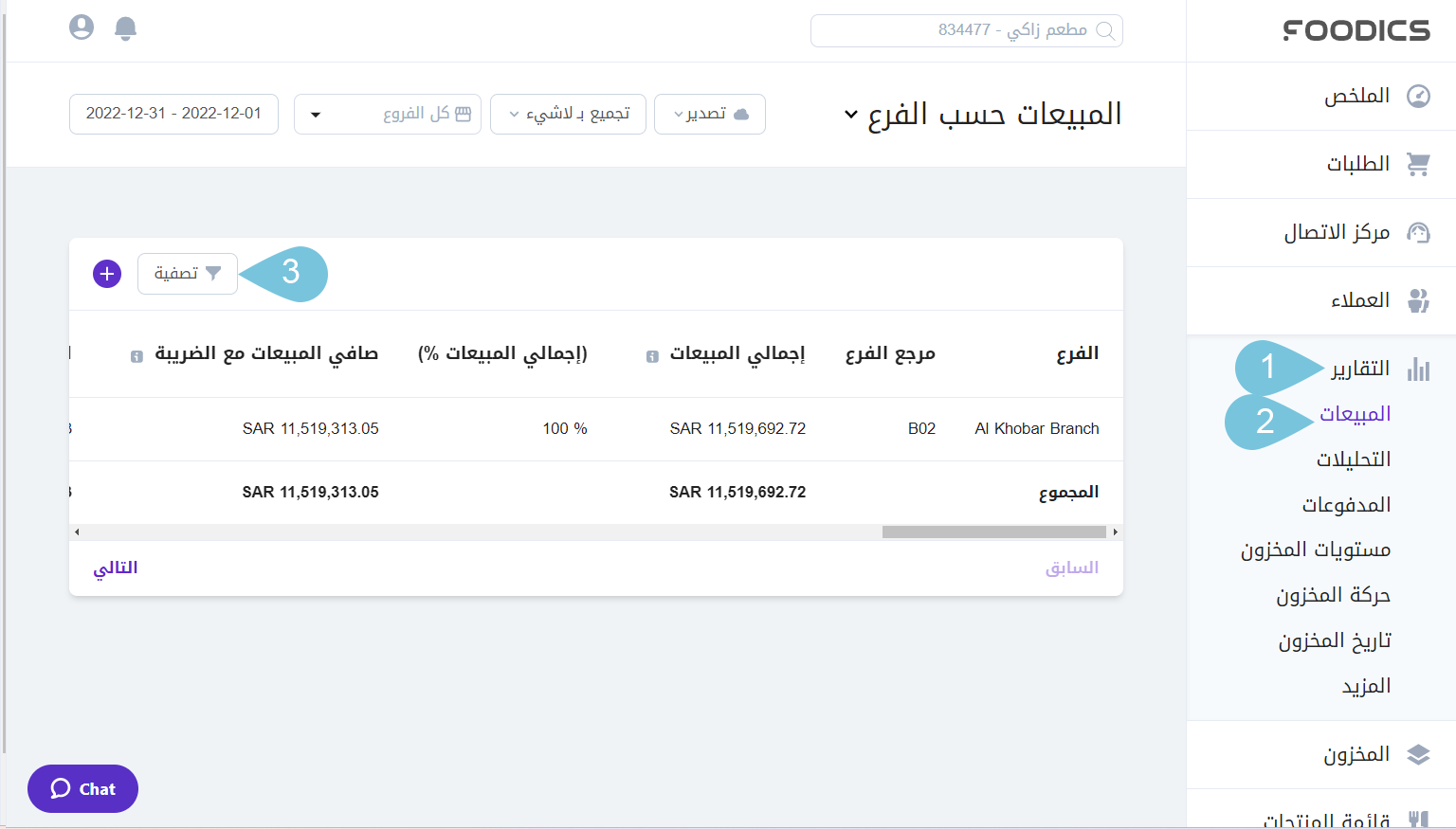Viewport: 1456px width, 829px height.
Task: Select the الملخص dashboard icon in sidebar
Action: pos(1419,96)
